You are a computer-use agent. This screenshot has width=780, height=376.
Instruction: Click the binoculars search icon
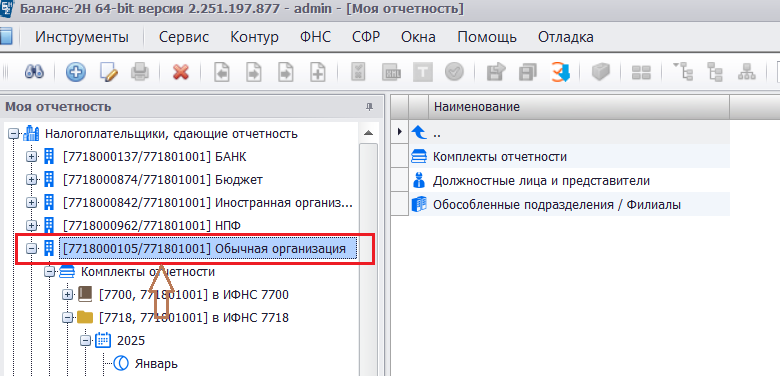34,73
